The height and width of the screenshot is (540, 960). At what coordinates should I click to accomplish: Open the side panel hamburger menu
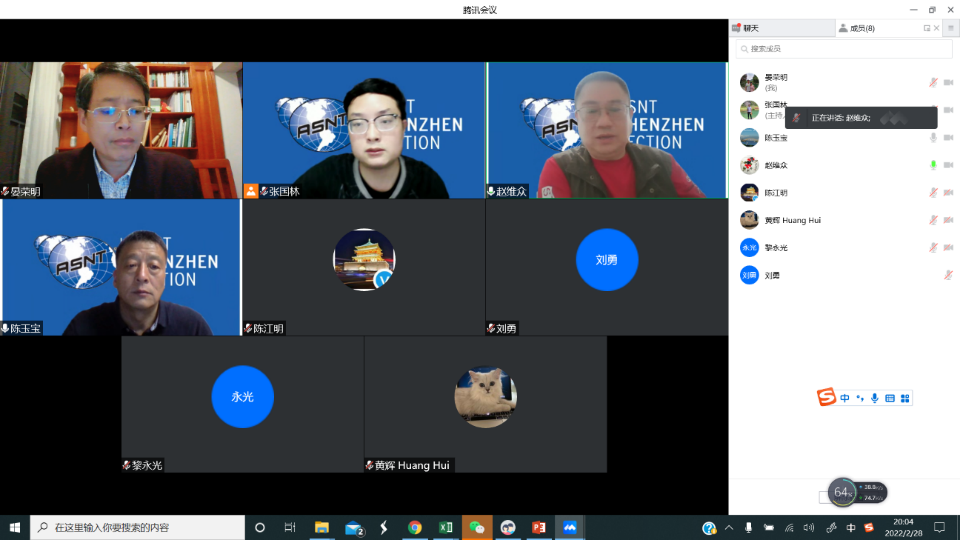950,28
